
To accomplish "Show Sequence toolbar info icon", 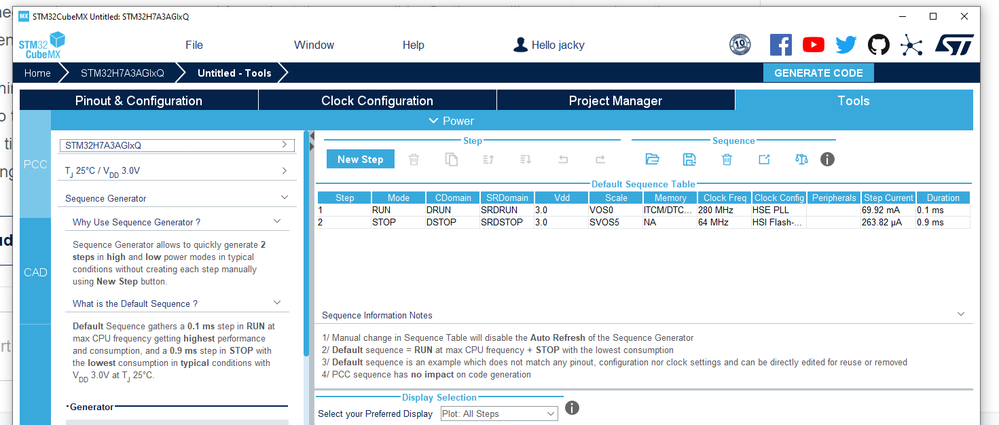I will click(x=827, y=159).
